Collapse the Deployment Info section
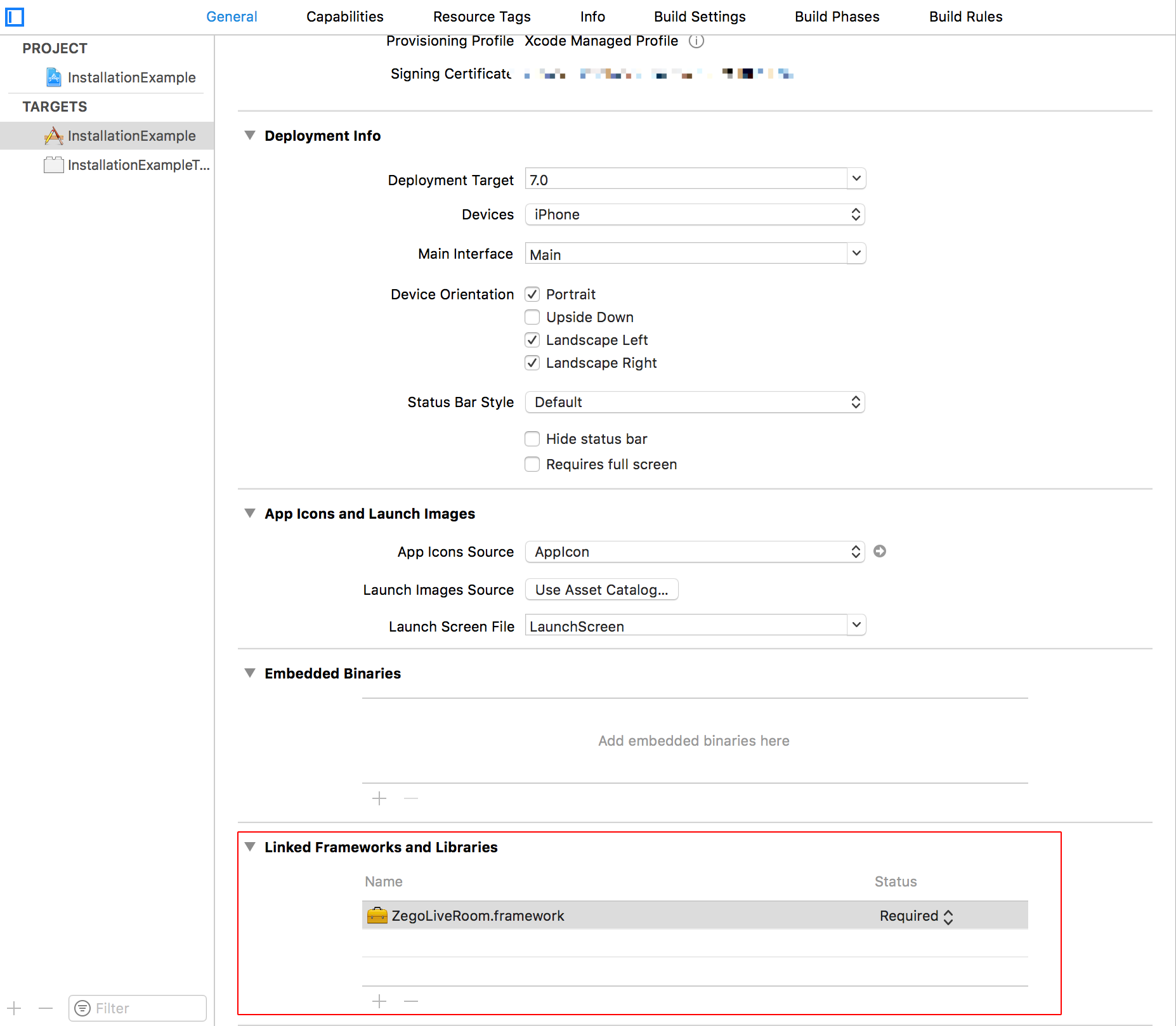 tap(250, 135)
